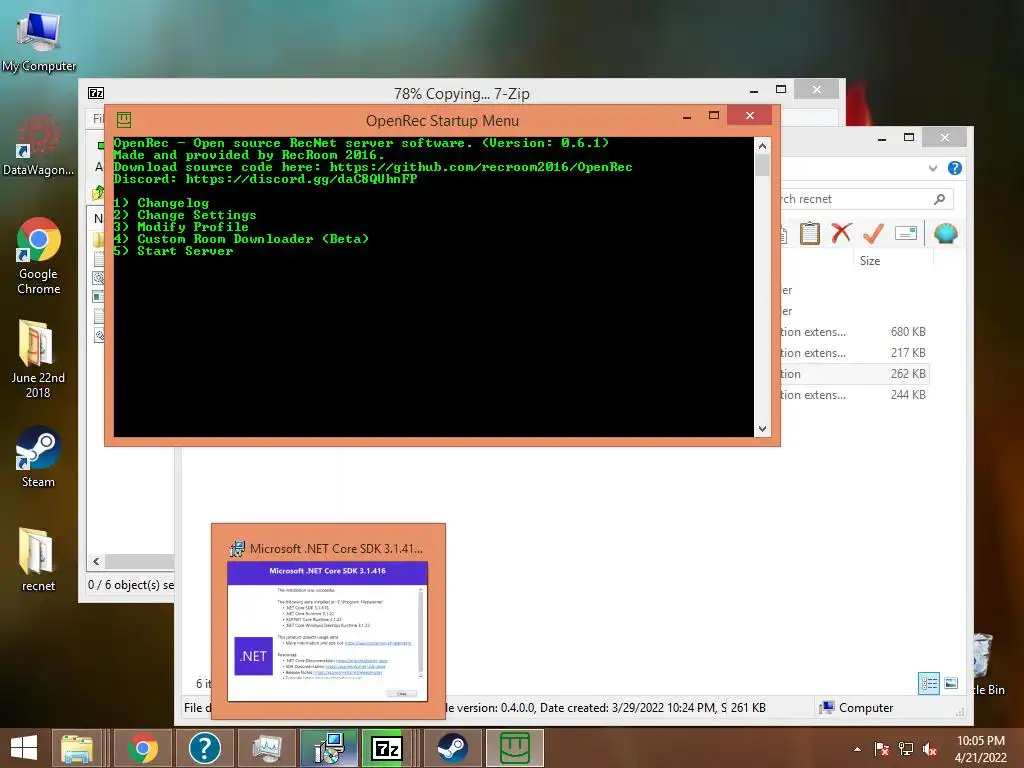The image size is (1024, 768).
Task: Click the 7-Zip left scroll arrow
Action: coord(96,562)
